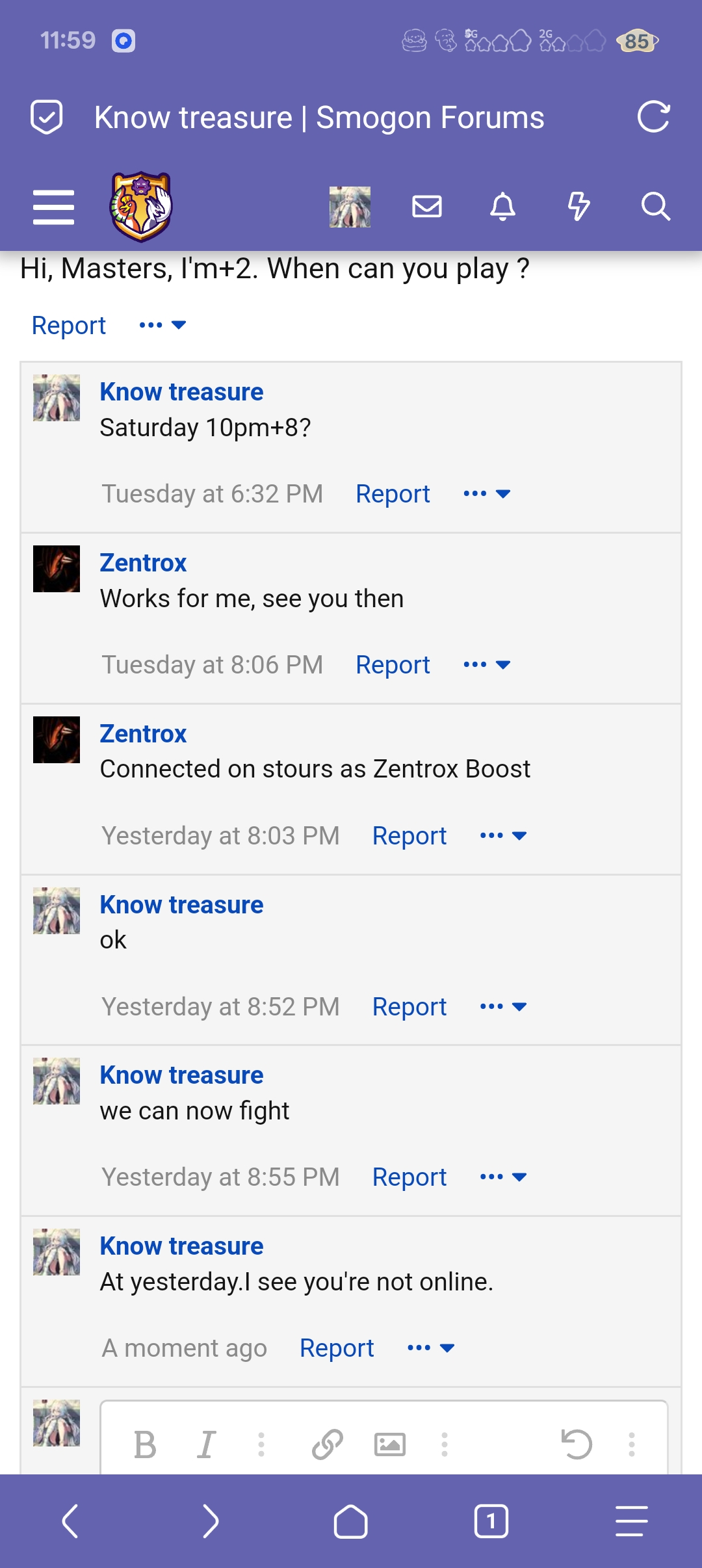Tap the Smogon Forums logo
The image size is (702, 1568).
[x=140, y=207]
